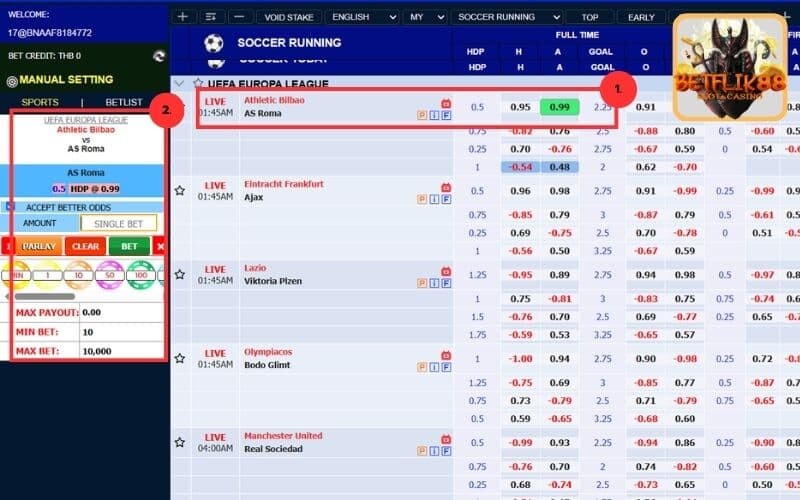This screenshot has height=500, width=800.
Task: Open the filter settings icon beside plus
Action: click(x=211, y=17)
